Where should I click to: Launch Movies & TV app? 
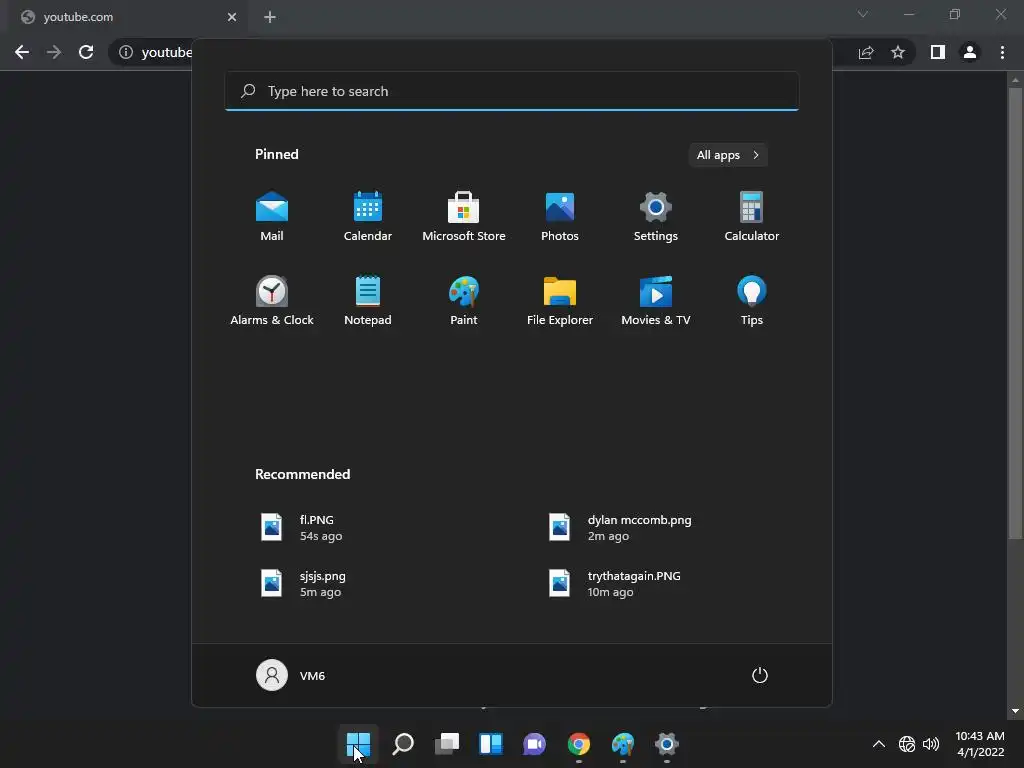click(x=656, y=301)
